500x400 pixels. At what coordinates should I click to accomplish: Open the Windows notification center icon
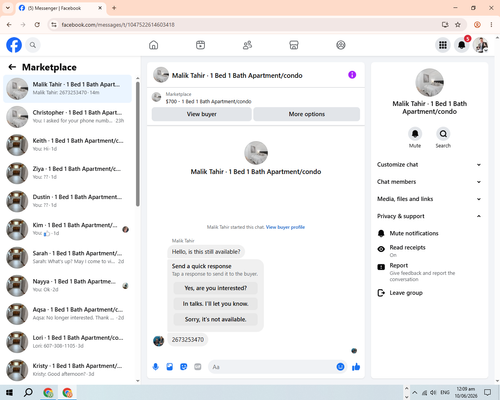point(487,393)
